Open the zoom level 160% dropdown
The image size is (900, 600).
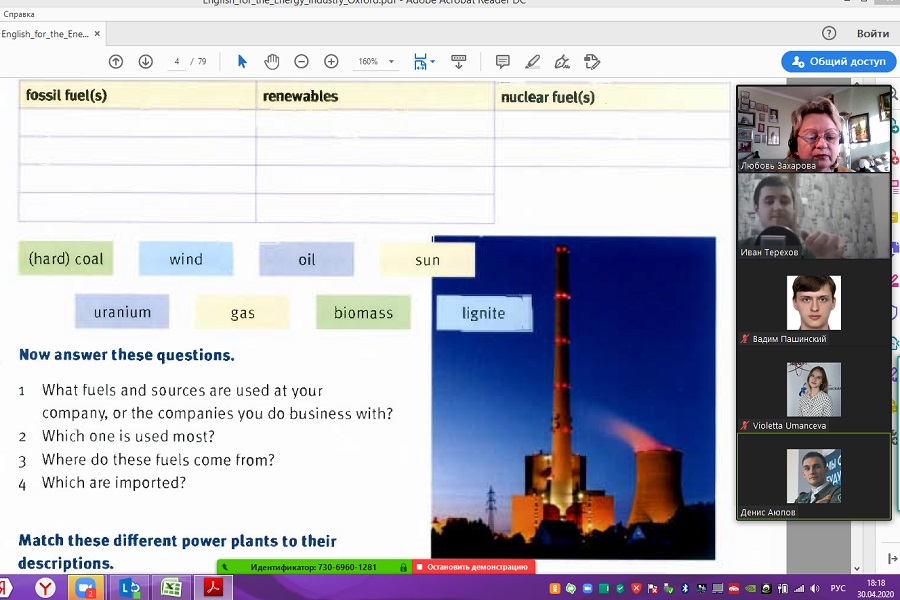[391, 61]
